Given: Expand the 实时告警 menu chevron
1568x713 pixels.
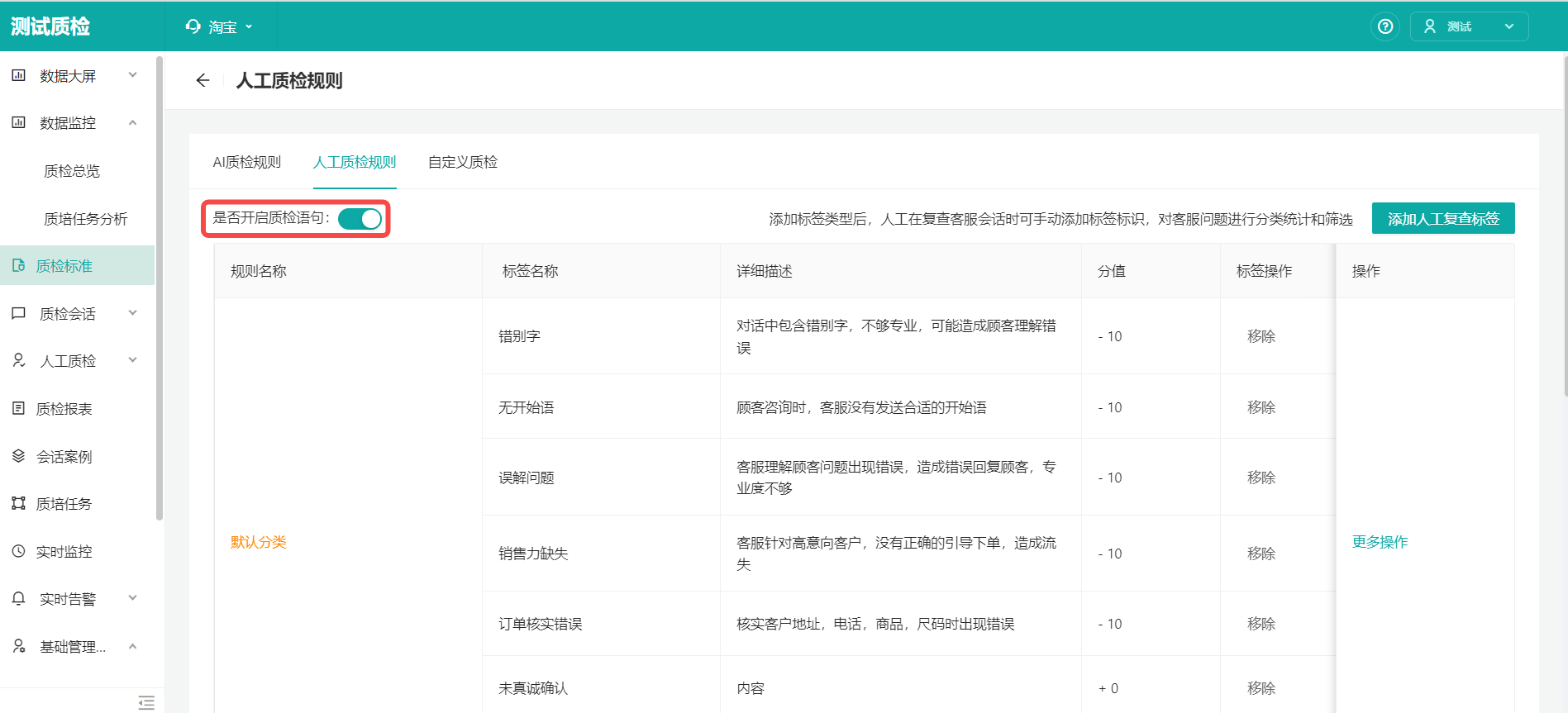Looking at the screenshot, I should pos(132,598).
